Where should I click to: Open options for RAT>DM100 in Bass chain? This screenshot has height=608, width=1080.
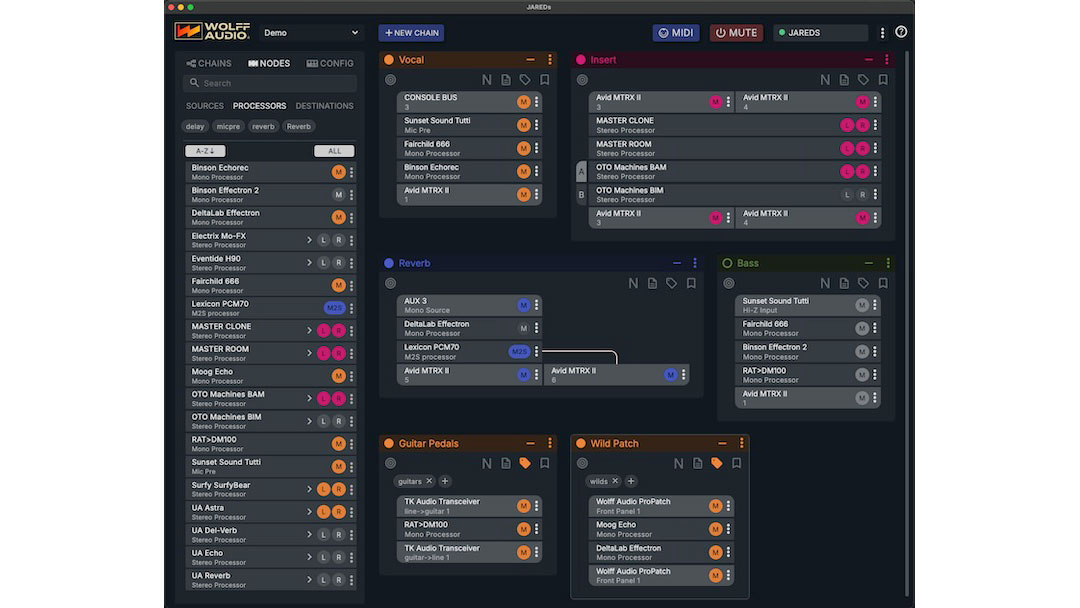point(875,375)
